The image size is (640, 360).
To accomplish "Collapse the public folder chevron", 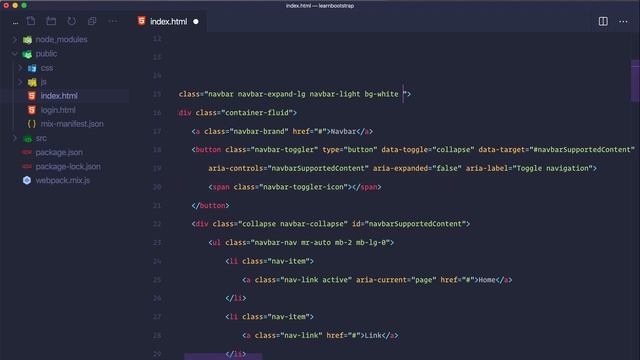I will [15, 54].
